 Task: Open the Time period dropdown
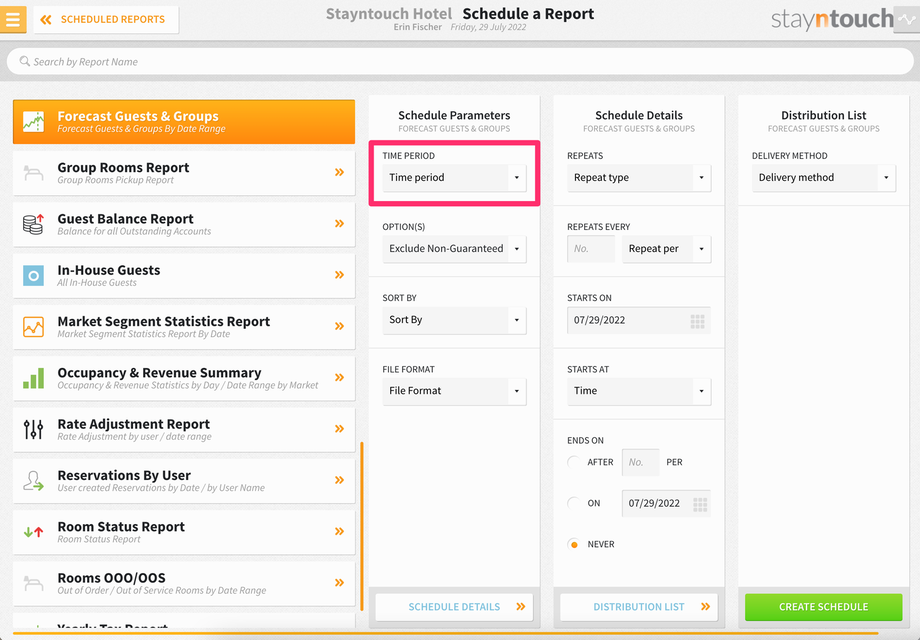pos(454,177)
